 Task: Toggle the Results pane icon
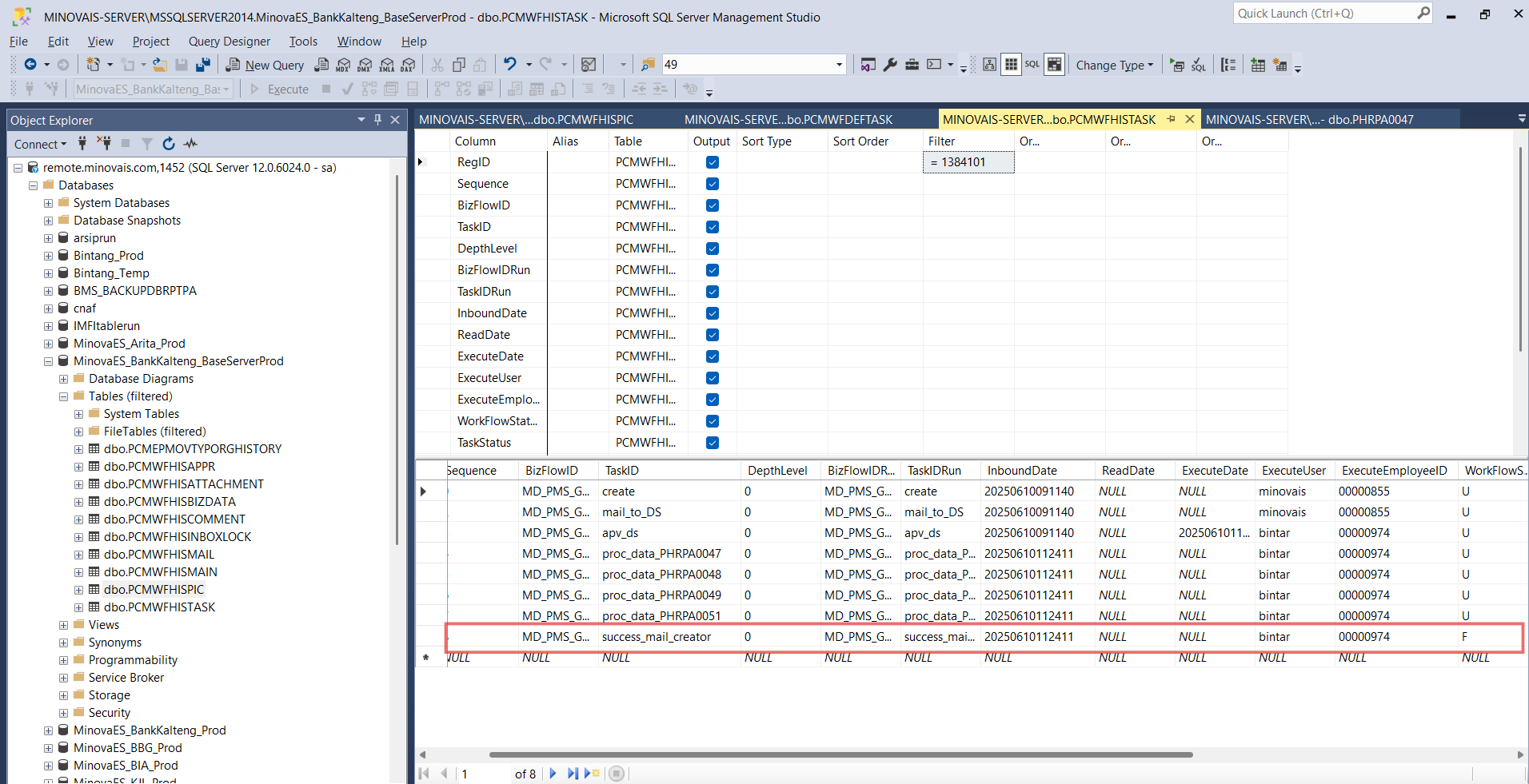pos(1054,65)
